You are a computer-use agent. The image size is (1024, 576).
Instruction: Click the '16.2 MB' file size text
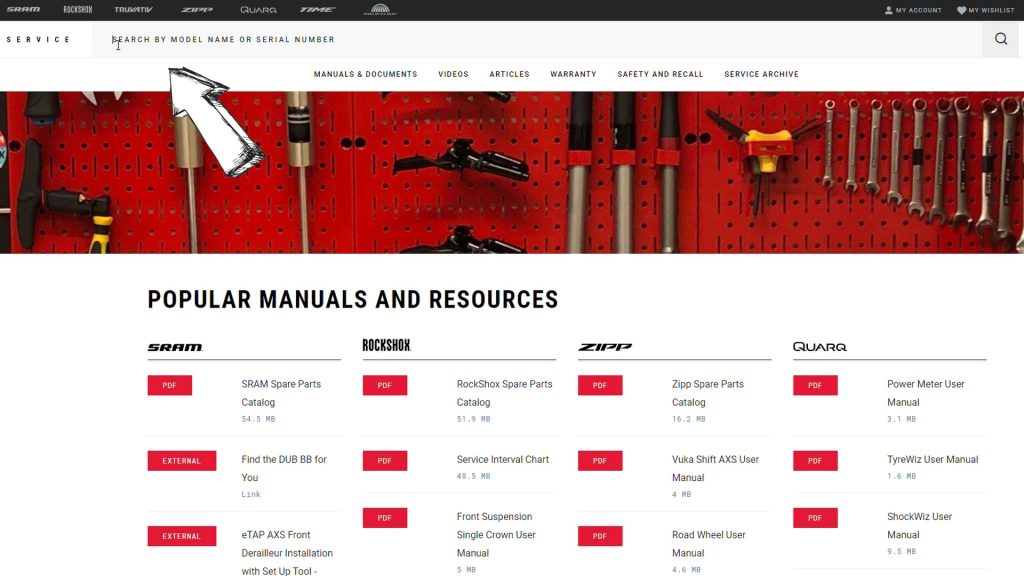pos(688,419)
